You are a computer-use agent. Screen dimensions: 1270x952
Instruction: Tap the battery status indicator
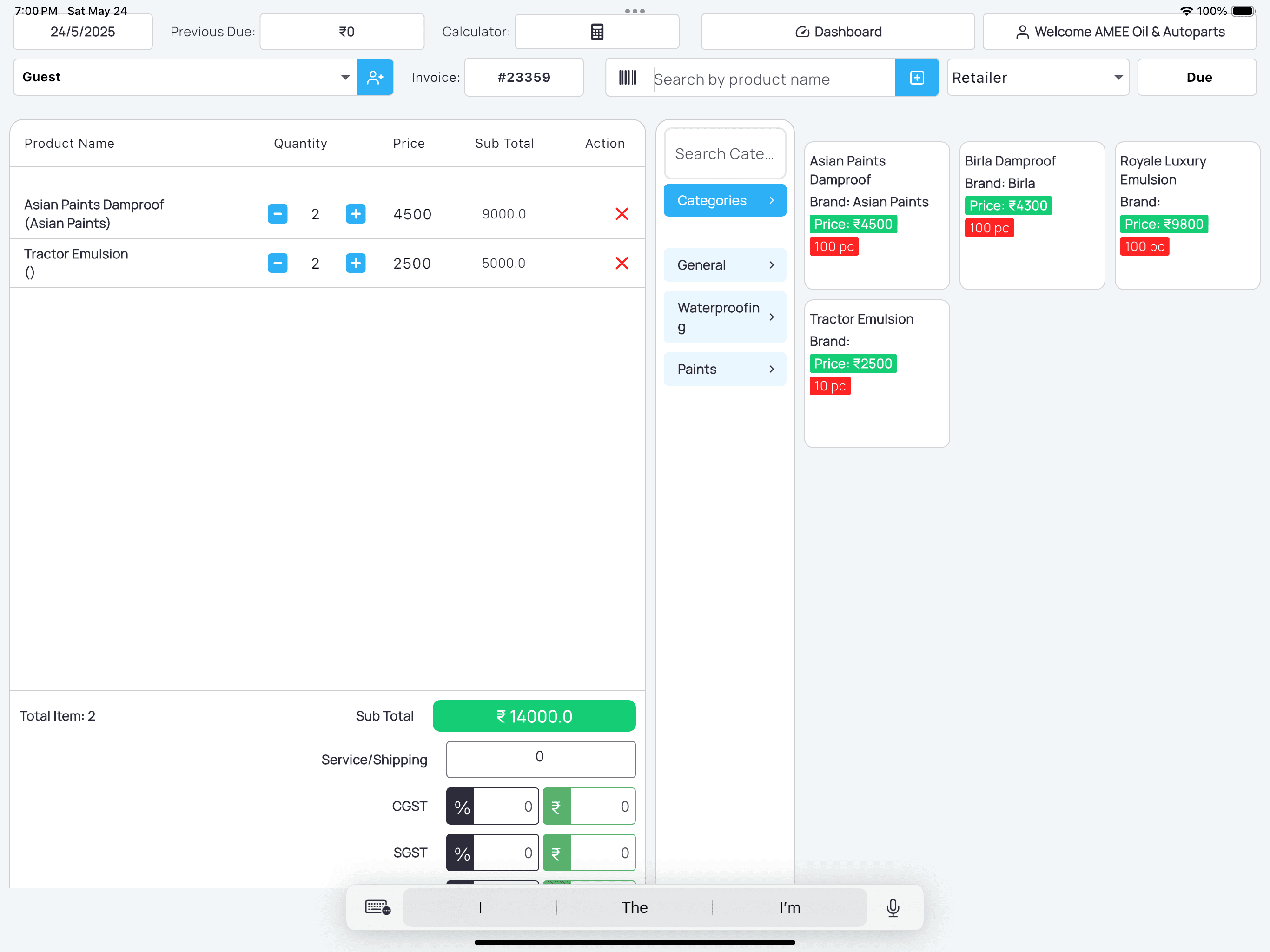tap(1243, 11)
